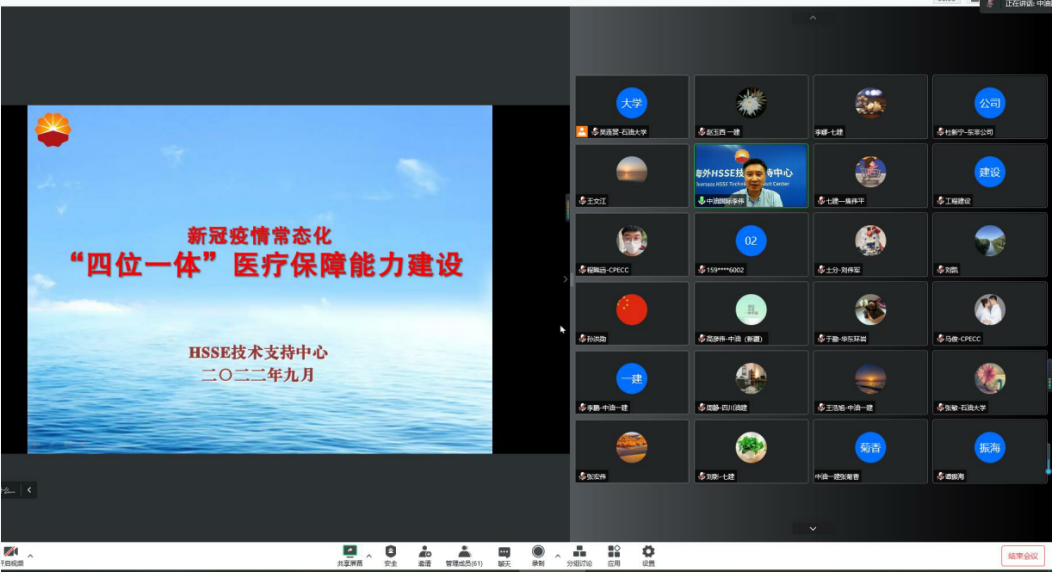The height and width of the screenshot is (575, 1056).
Task: Show next gallery page with bottom chevron
Action: pos(812,528)
